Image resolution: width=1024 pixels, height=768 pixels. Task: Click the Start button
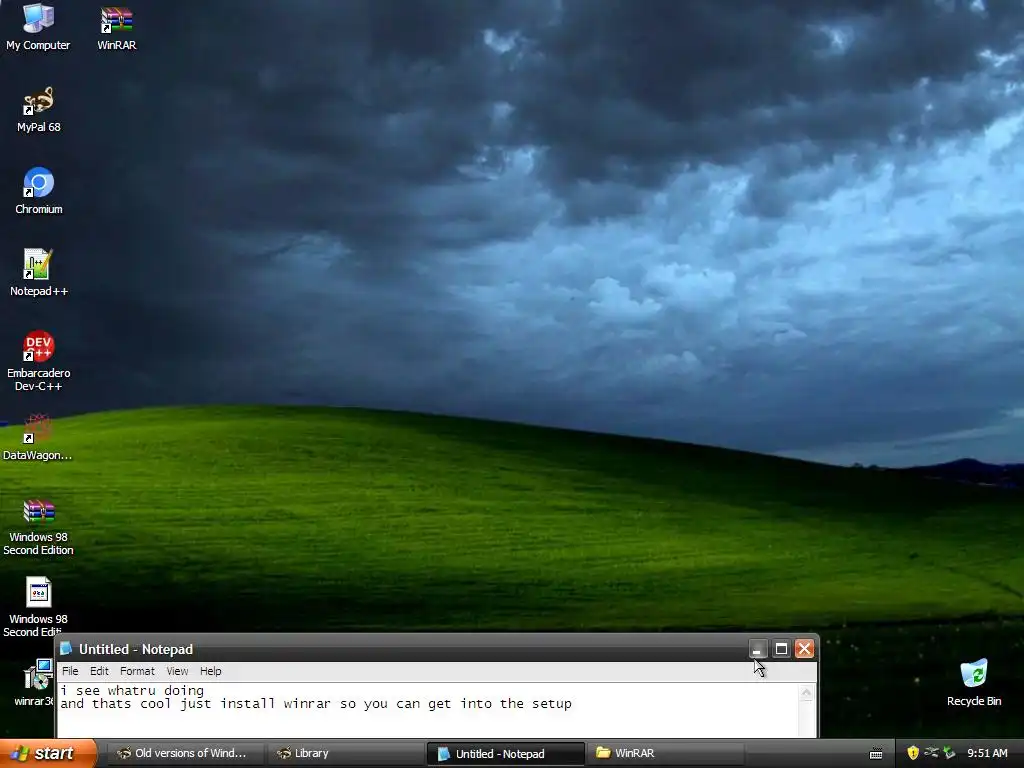pos(48,754)
